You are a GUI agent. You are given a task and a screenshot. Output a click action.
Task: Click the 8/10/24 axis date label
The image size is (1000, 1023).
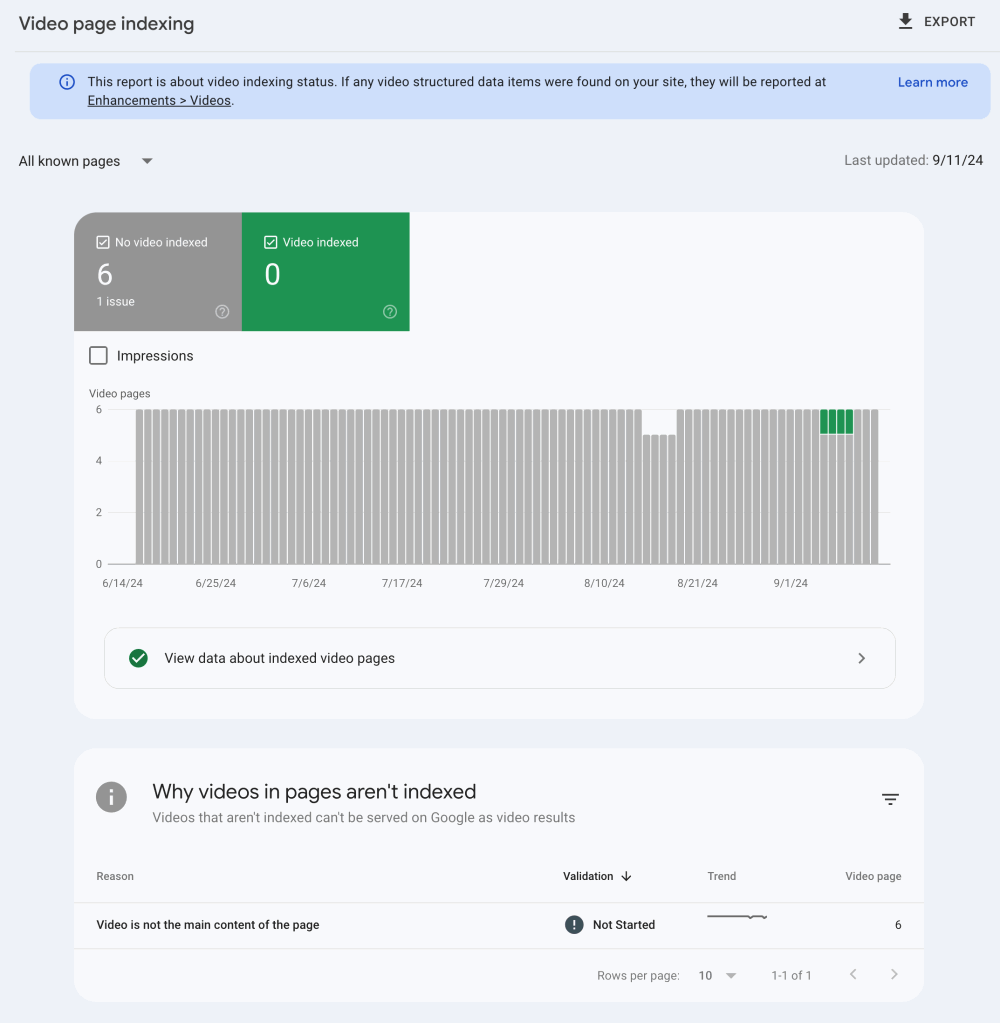coord(604,583)
